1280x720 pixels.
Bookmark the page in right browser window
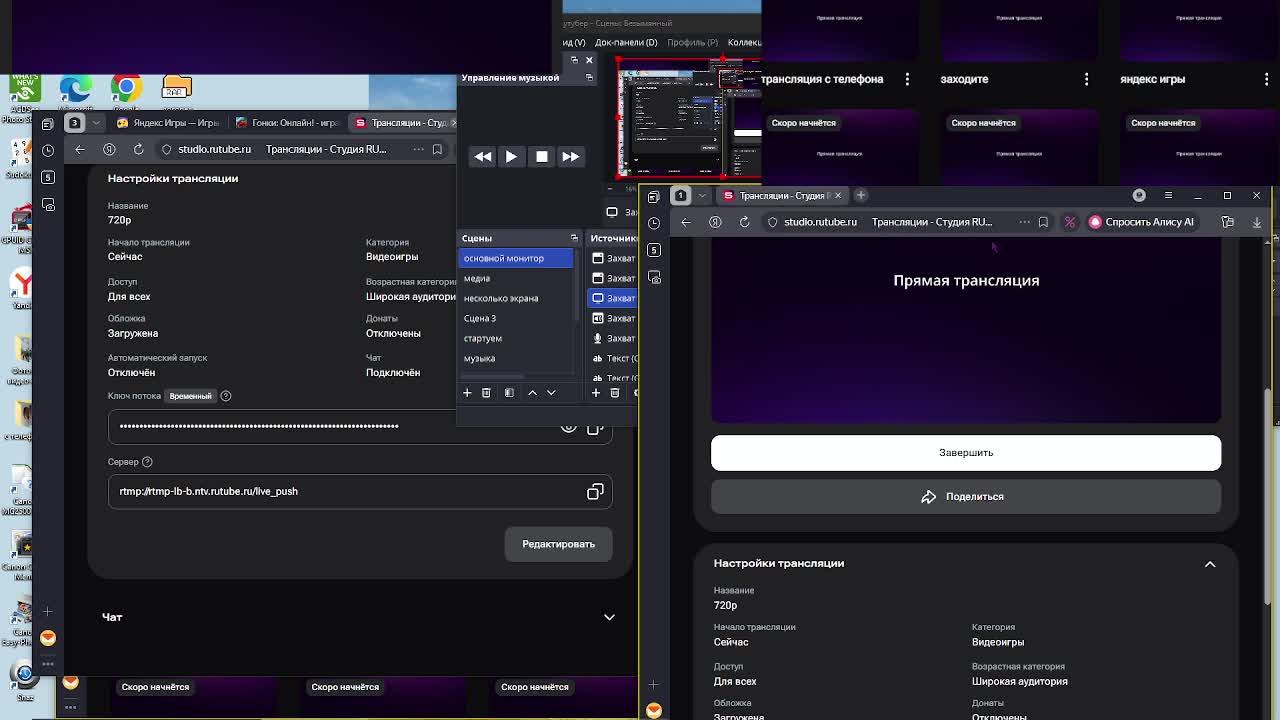point(1043,222)
